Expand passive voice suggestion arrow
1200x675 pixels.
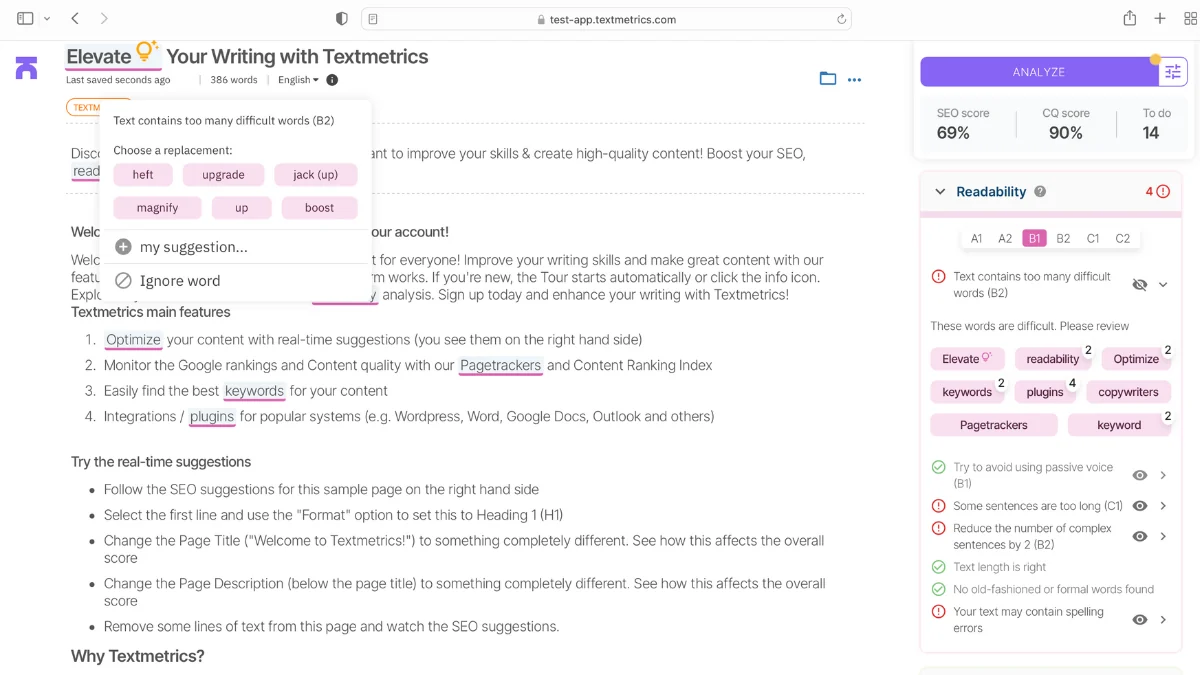1163,476
